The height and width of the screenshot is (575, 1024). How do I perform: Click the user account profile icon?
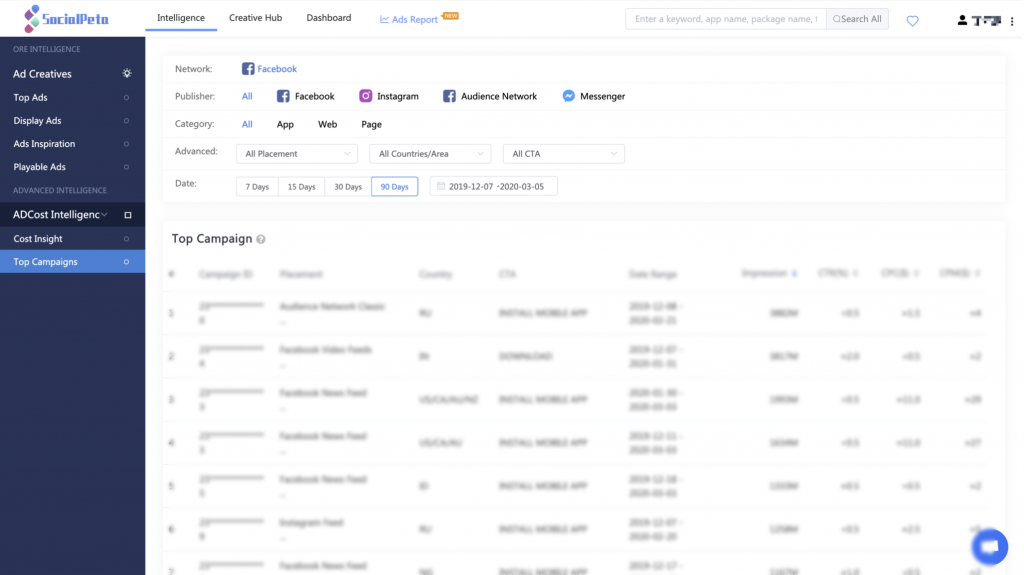pos(962,20)
